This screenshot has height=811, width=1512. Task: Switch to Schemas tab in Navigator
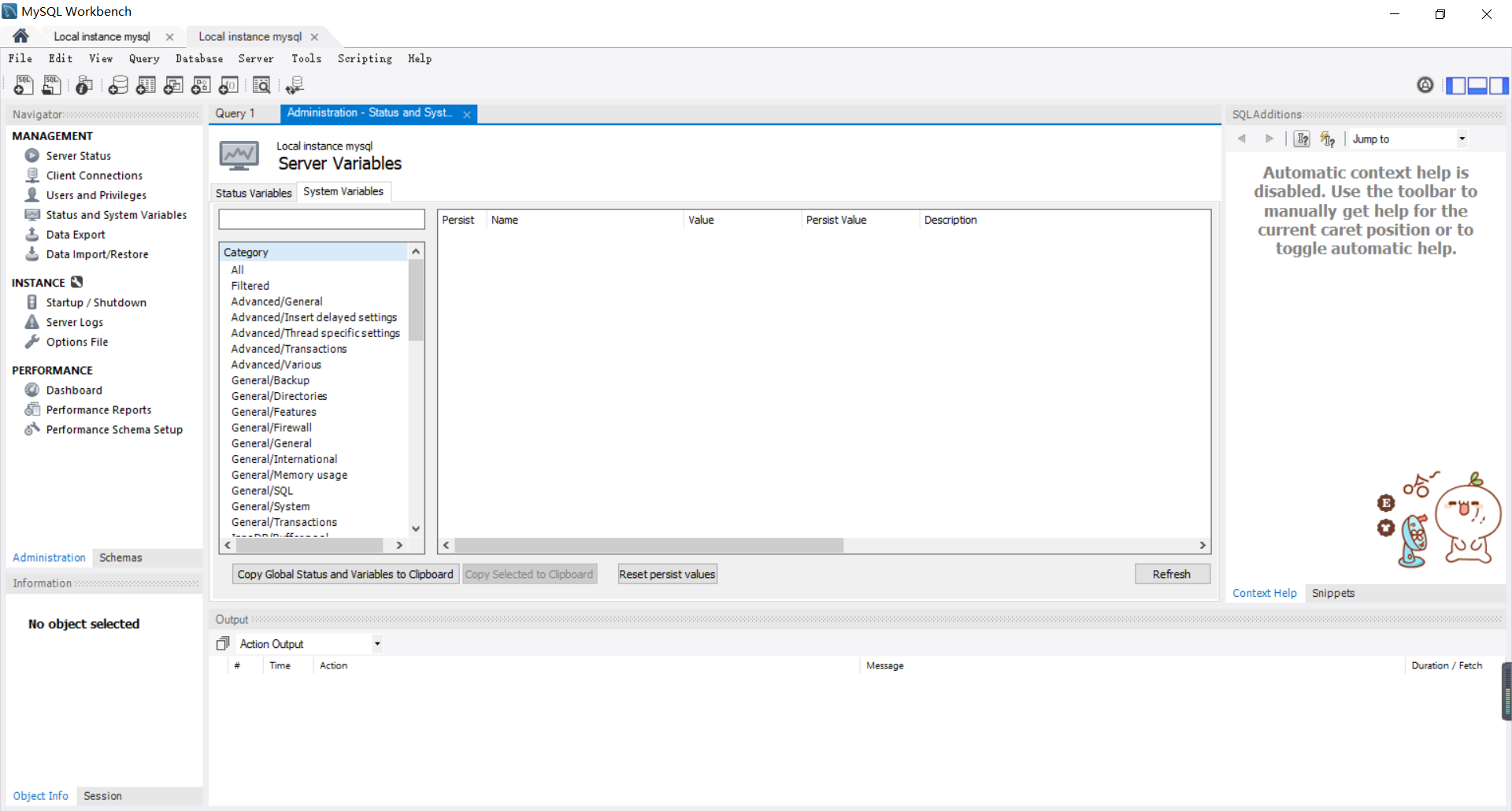click(120, 557)
